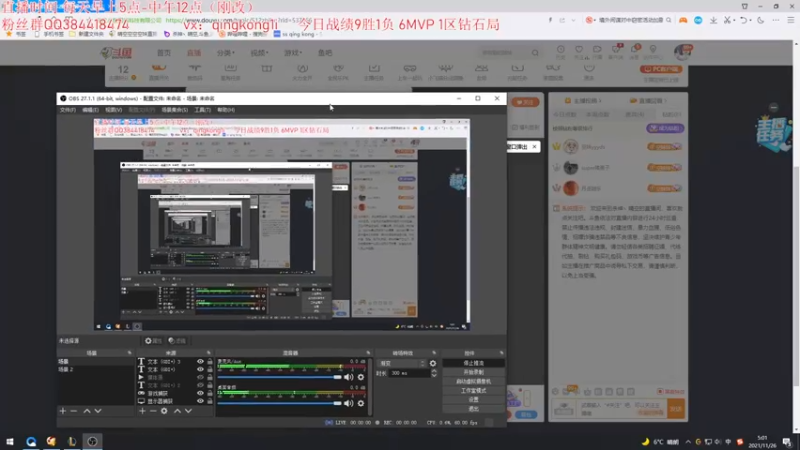Open source properties gear in Sources toolbar
800x450 pixels.
click(164, 411)
